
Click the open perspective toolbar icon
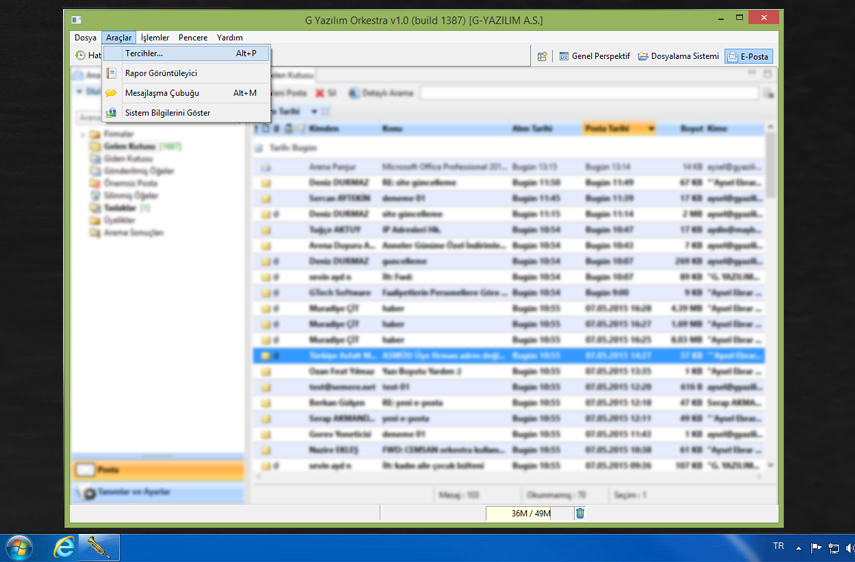[542, 56]
